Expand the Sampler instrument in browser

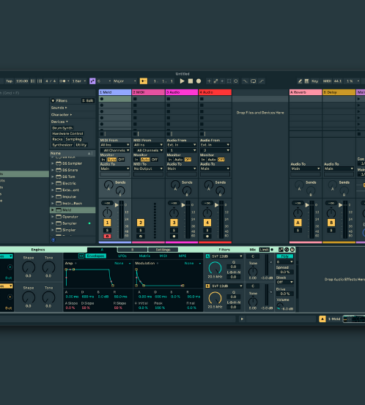pyautogui.click(x=52, y=223)
